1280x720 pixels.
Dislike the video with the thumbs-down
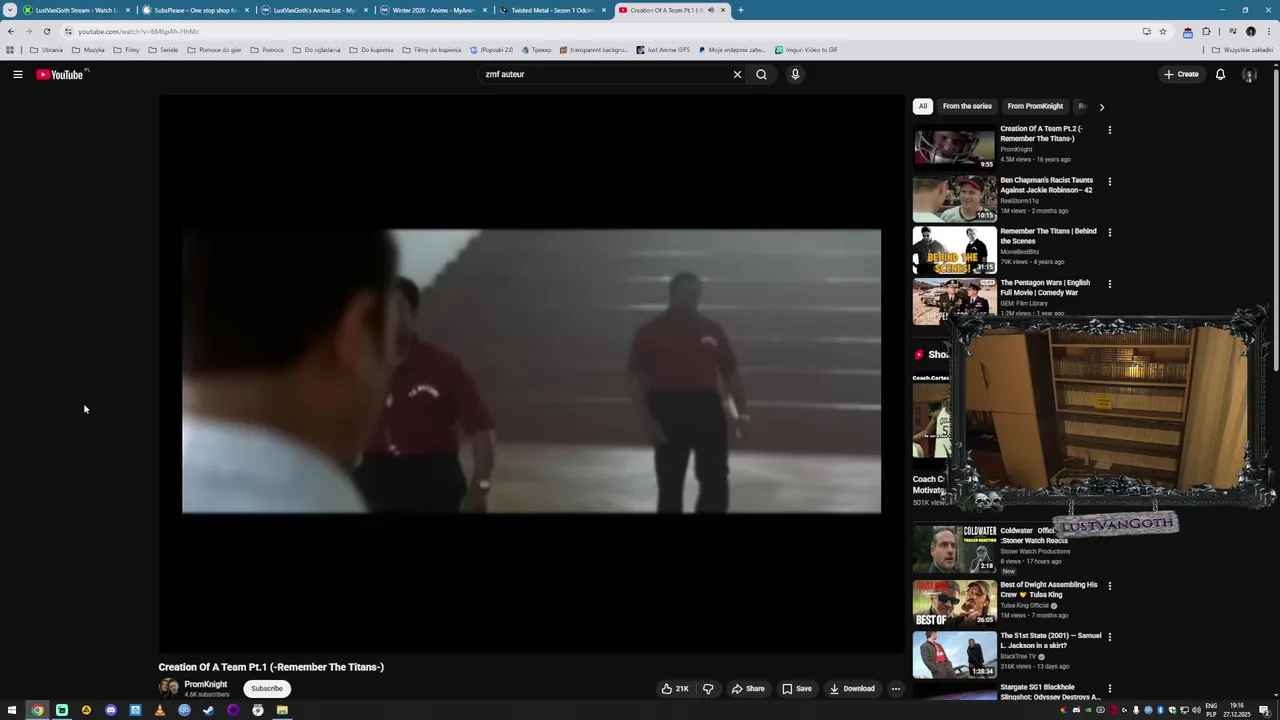[708, 688]
